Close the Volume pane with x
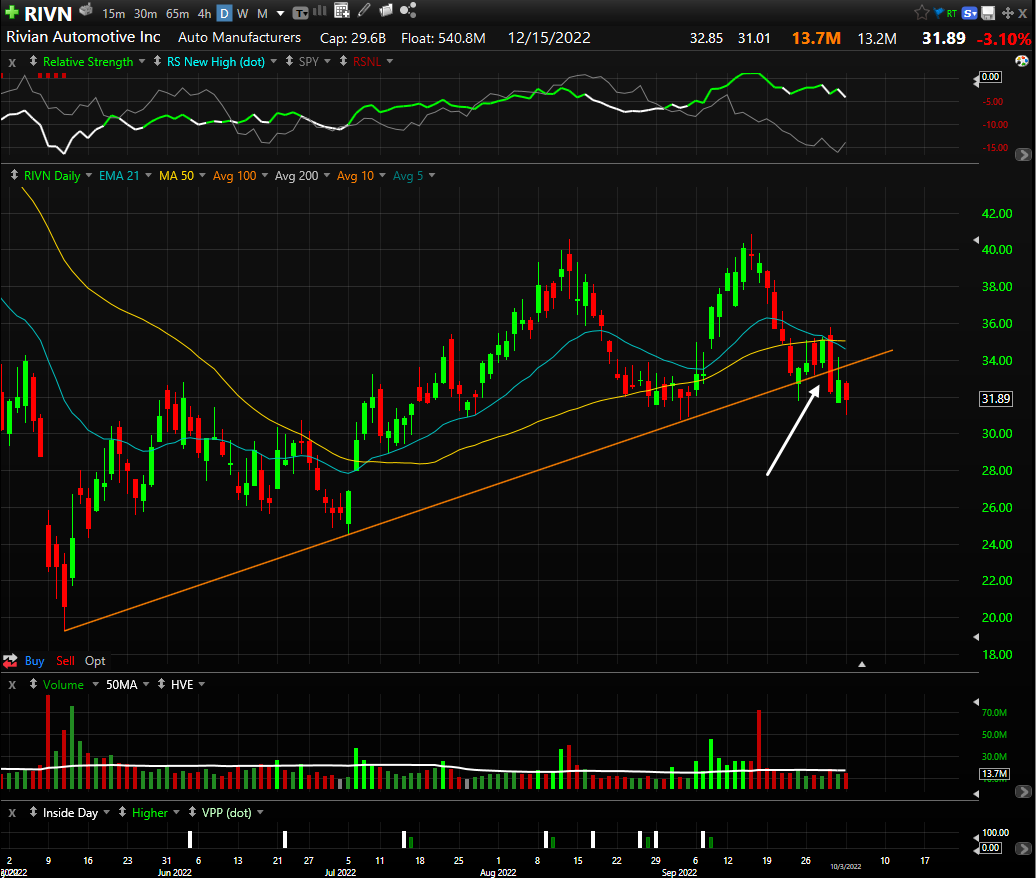Viewport: 1036px width, 878px height. 12,685
